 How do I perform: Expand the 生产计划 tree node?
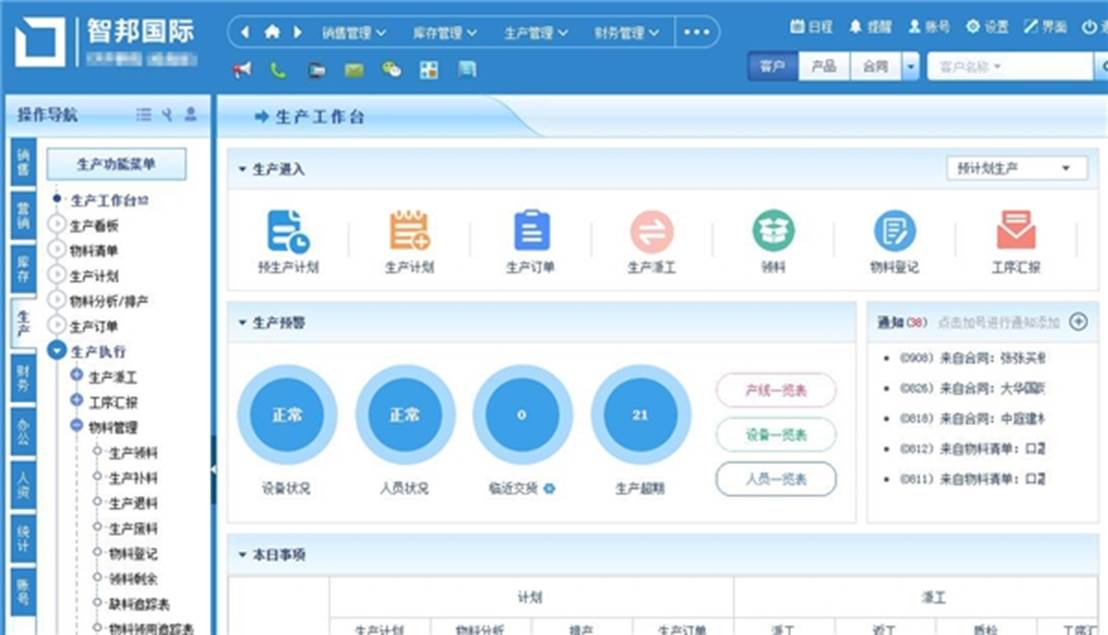pyautogui.click(x=57, y=275)
